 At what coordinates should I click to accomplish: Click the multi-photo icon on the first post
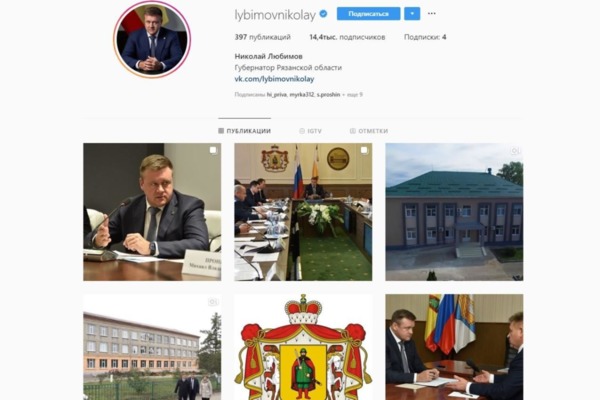(x=213, y=150)
